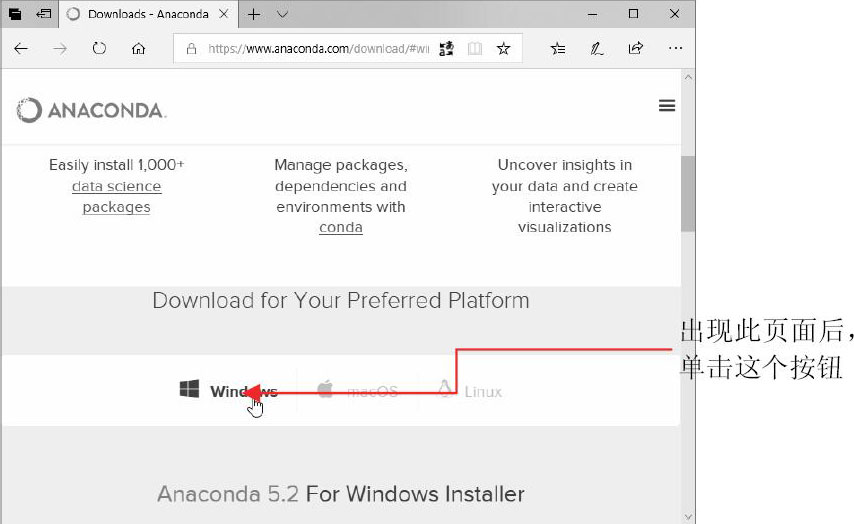The height and width of the screenshot is (524, 854).
Task: Minimize the browser window
Action: [593, 14]
